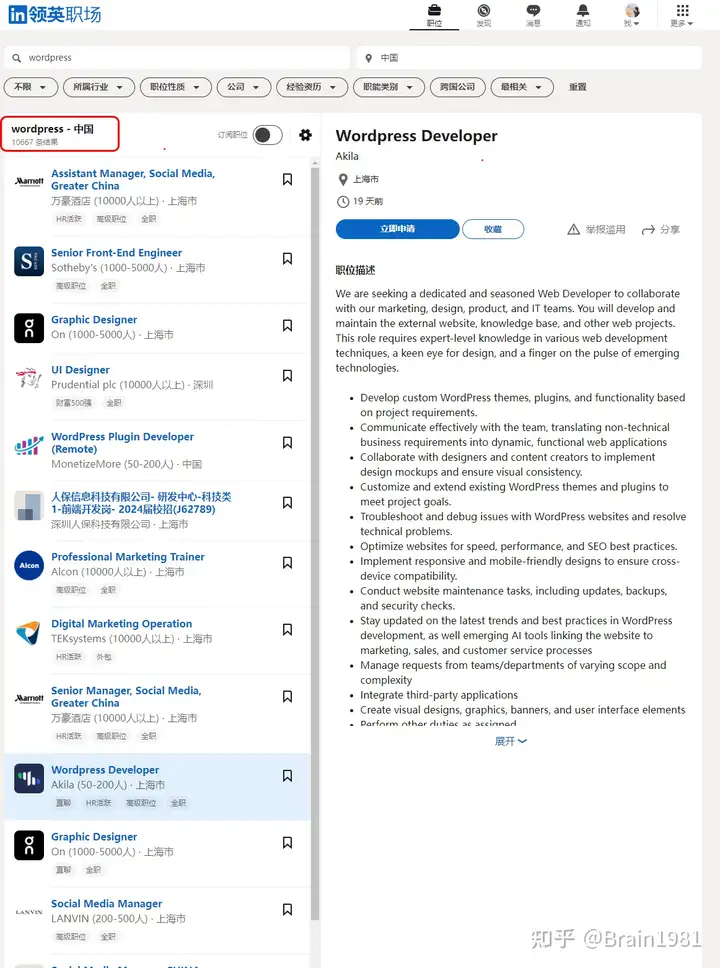The width and height of the screenshot is (720, 968).
Task: Click the 中国 location input field
Action: (529, 57)
